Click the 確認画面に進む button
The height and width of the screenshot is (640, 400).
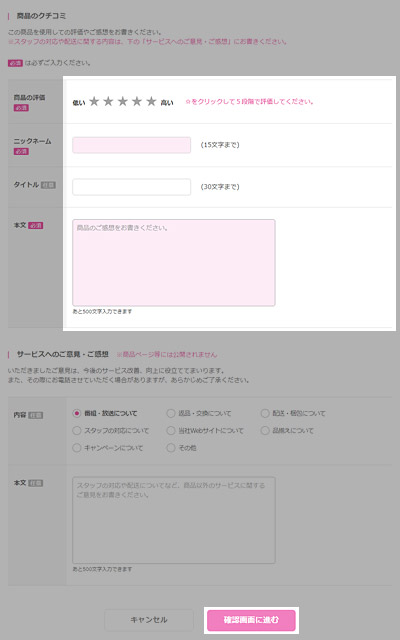(x=251, y=620)
